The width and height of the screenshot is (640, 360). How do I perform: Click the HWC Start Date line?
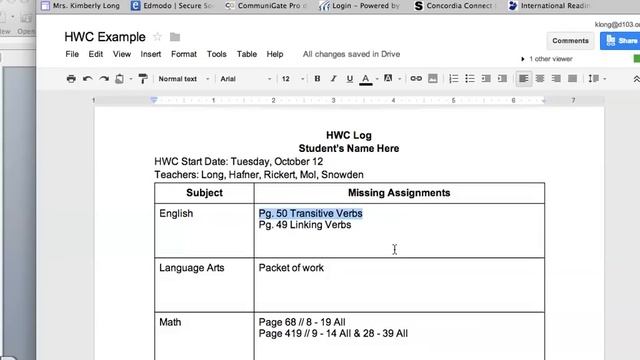(x=238, y=161)
